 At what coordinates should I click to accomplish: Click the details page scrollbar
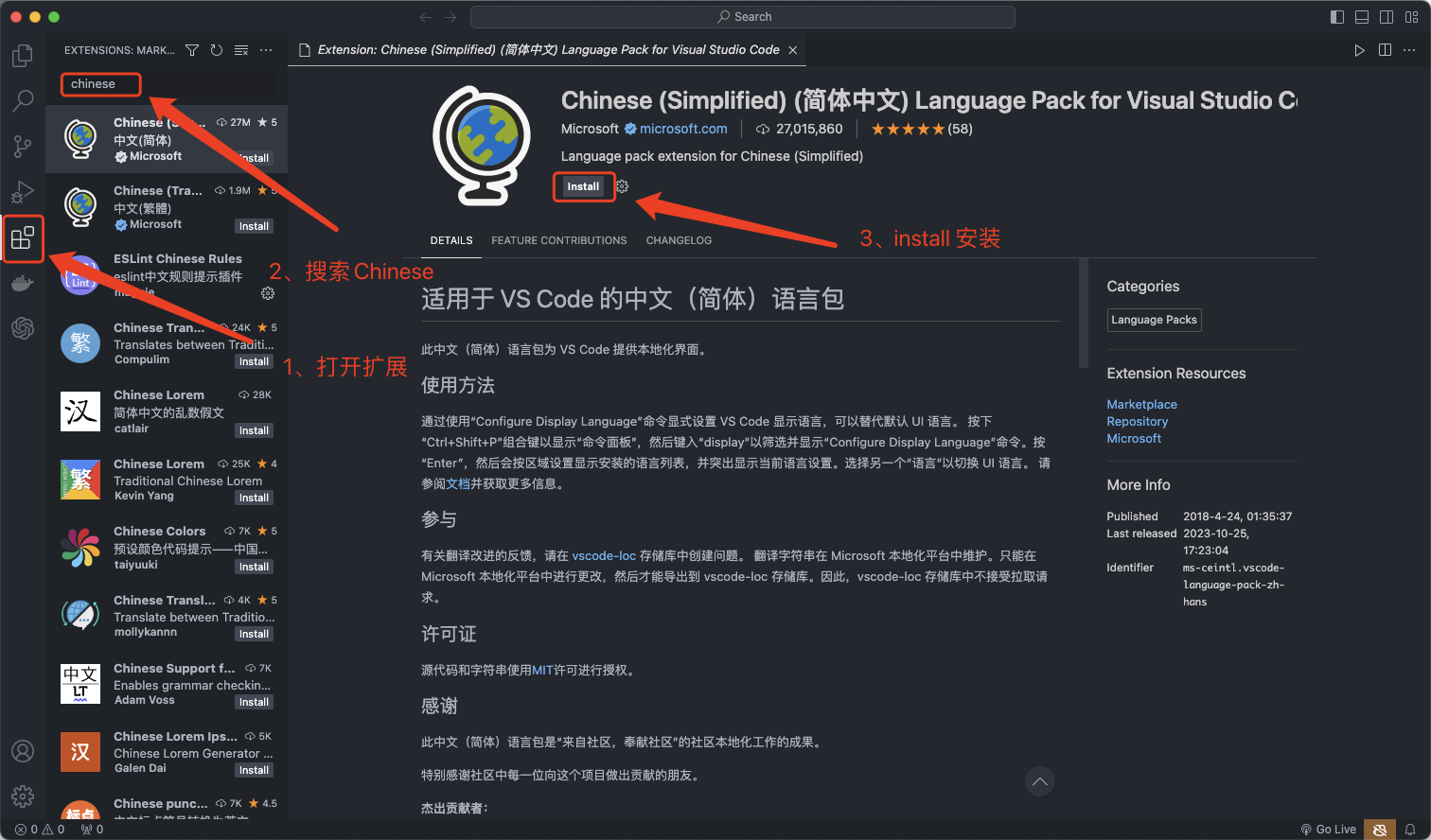pyautogui.click(x=1084, y=313)
